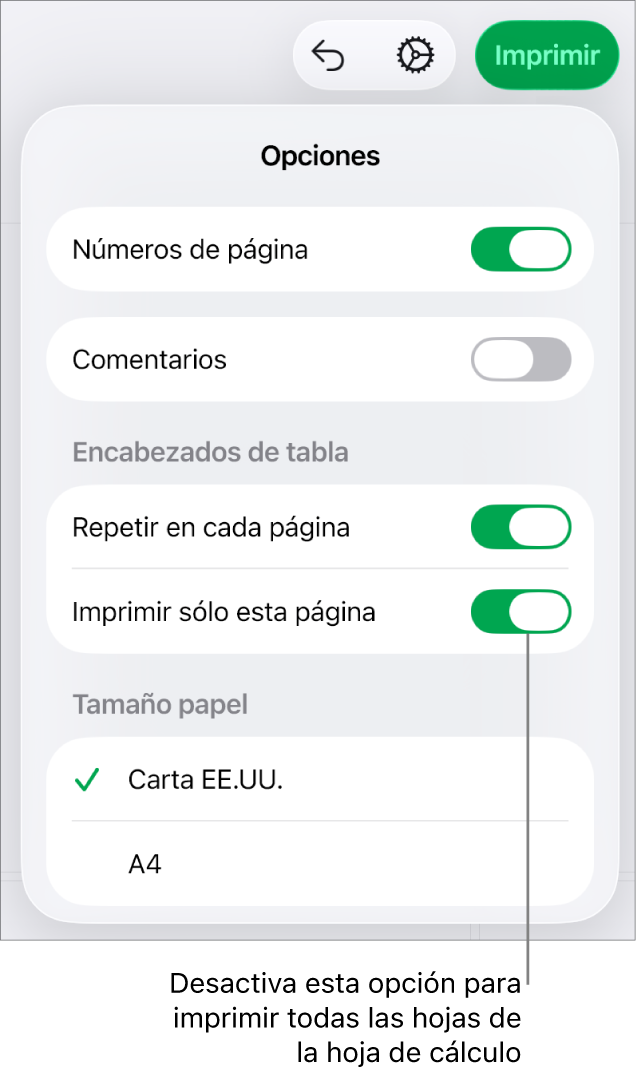Viewport: 636px width, 1072px height.
Task: Enable the Comentarios switch
Action: [x=521, y=359]
